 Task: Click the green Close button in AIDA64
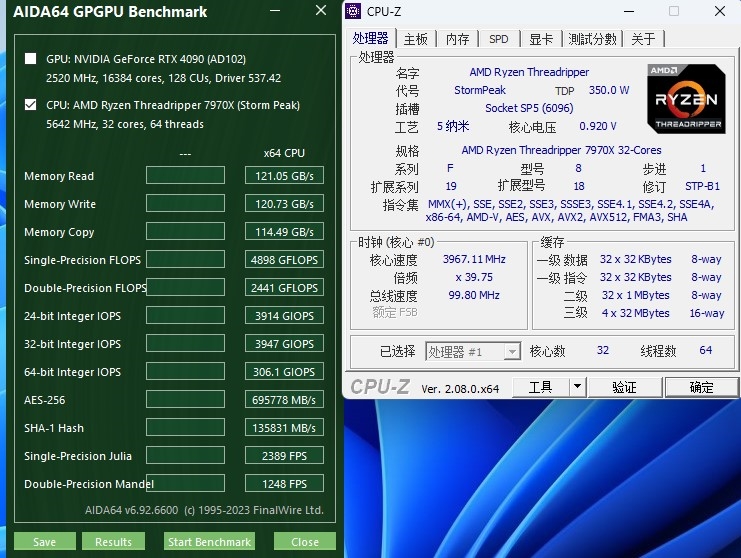coord(305,541)
